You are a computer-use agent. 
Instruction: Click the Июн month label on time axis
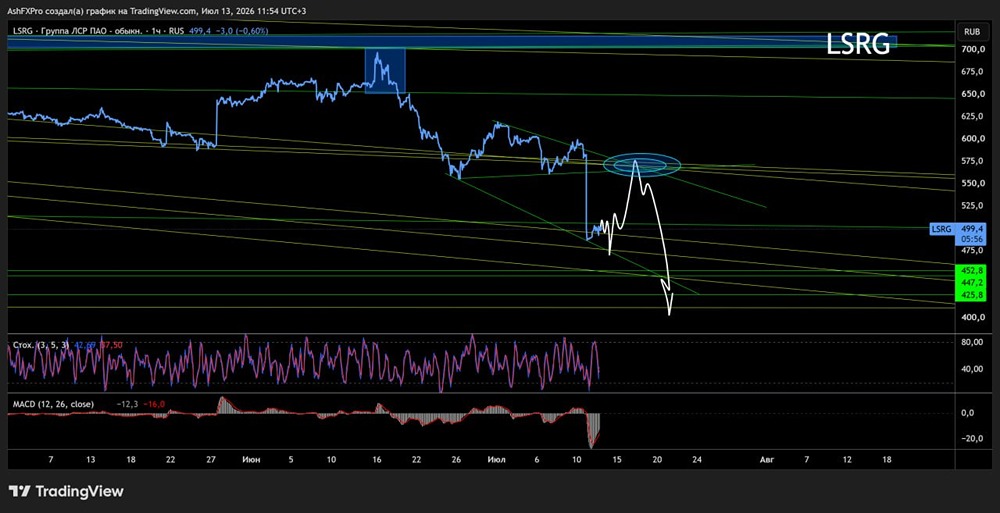coord(251,459)
